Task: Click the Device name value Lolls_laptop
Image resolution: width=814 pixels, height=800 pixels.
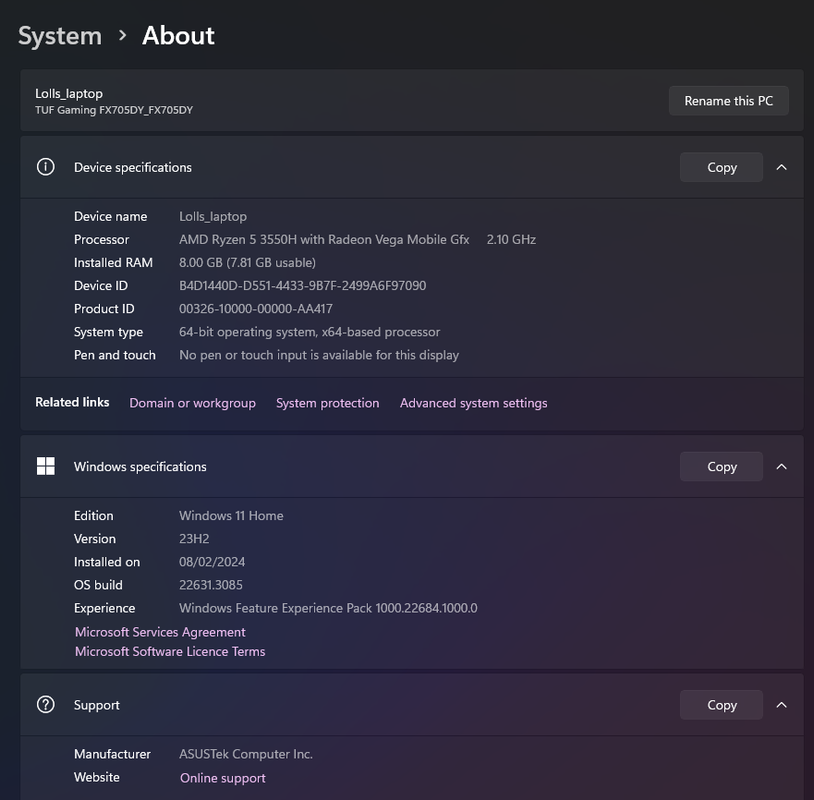Action: (213, 216)
